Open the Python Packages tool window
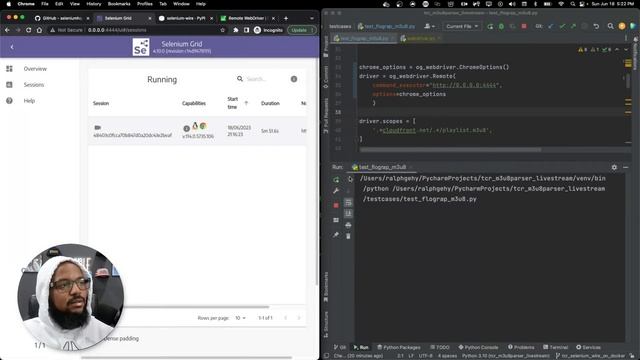 (x=399, y=347)
